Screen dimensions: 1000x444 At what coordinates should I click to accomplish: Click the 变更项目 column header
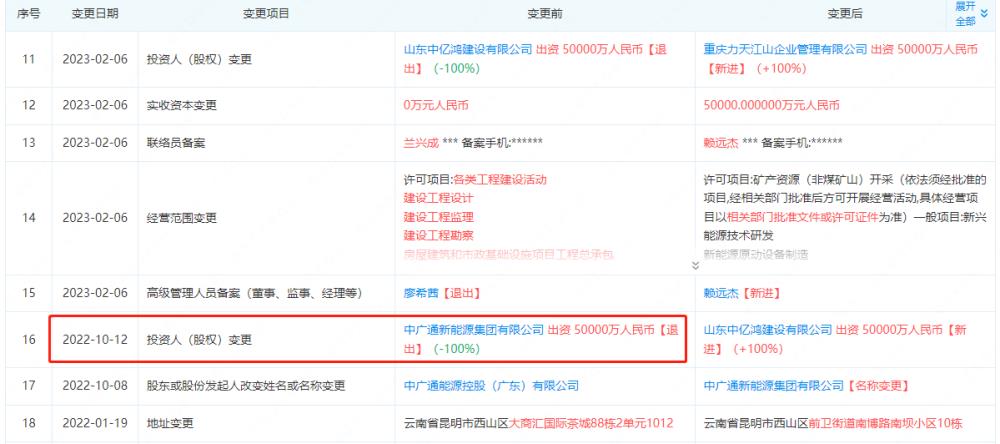tap(266, 13)
